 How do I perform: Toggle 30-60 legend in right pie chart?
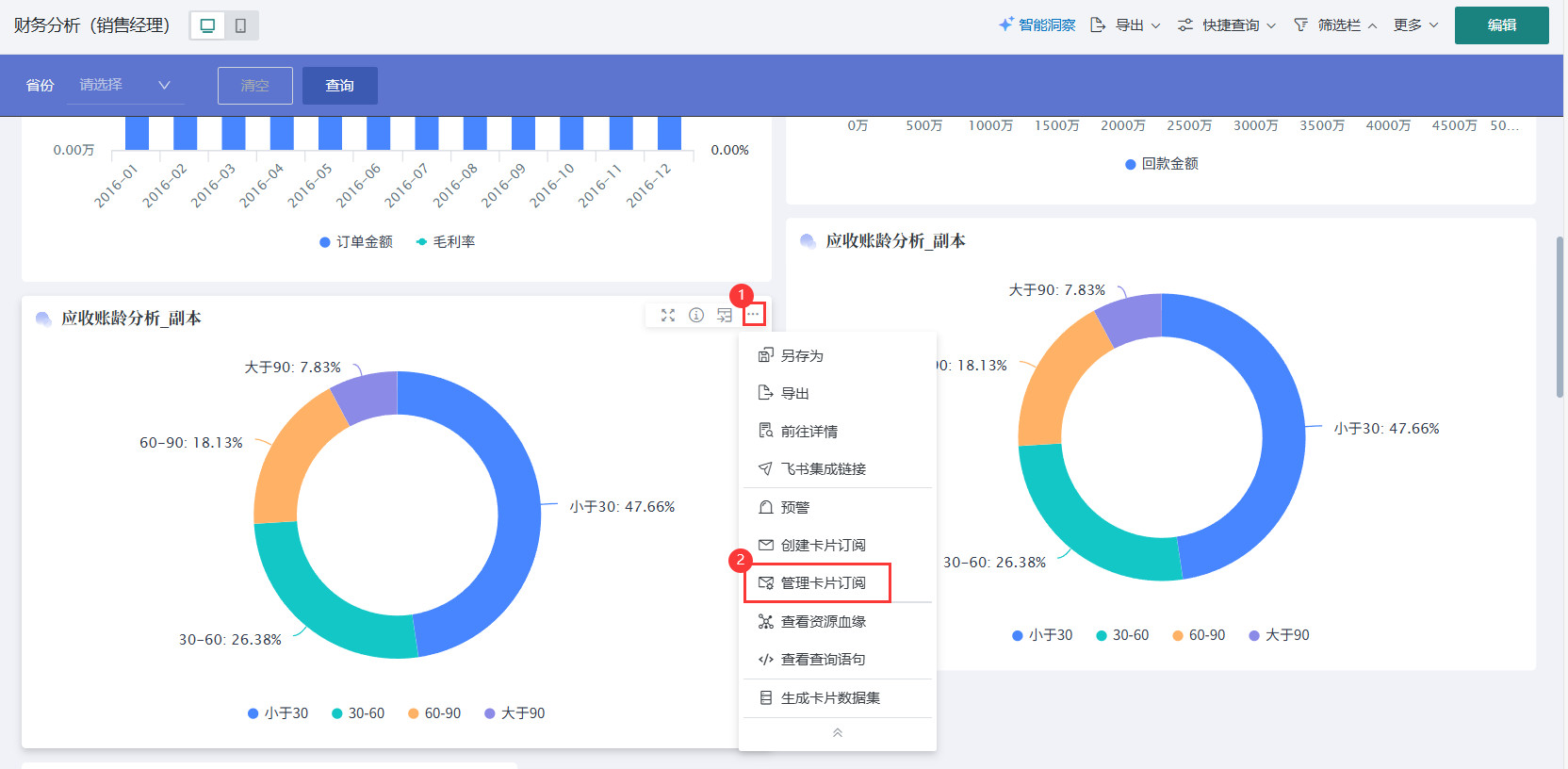point(1122,635)
